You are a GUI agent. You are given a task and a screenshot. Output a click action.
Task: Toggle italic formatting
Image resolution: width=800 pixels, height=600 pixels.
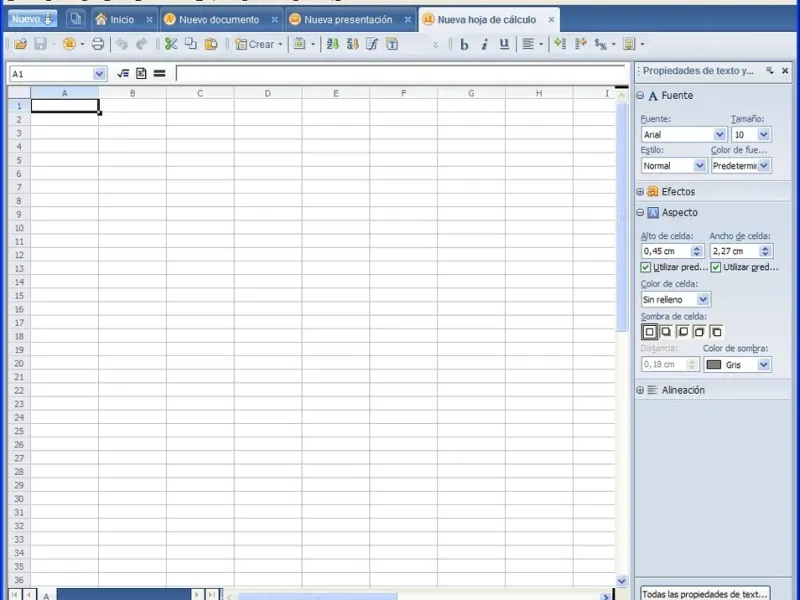pyautogui.click(x=484, y=44)
